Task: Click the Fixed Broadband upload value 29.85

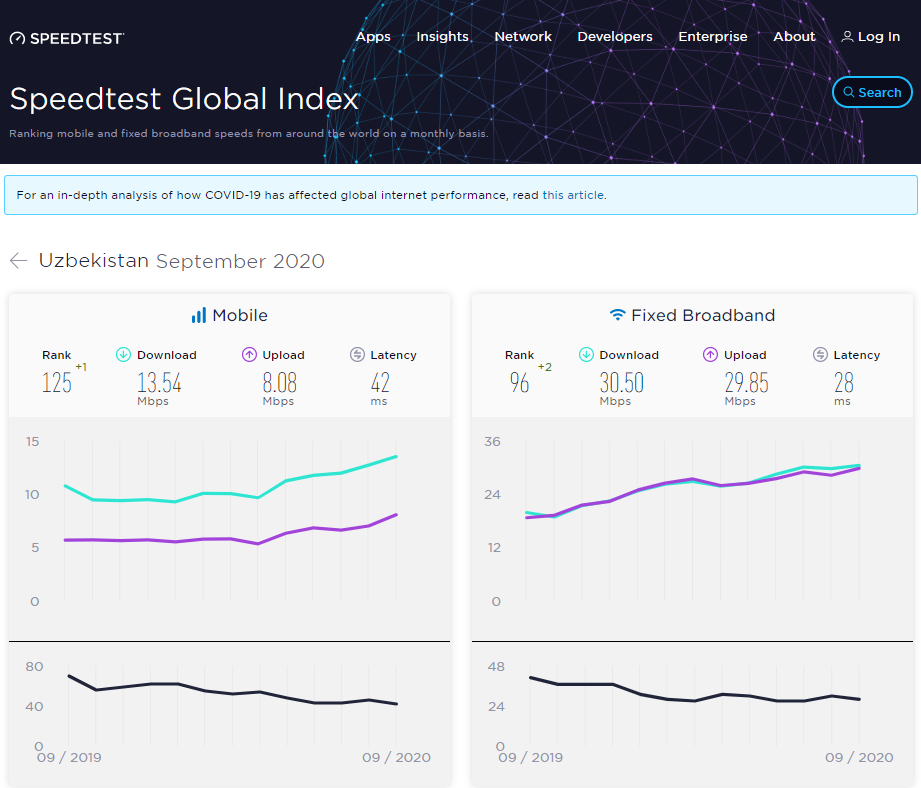Action: tap(747, 383)
